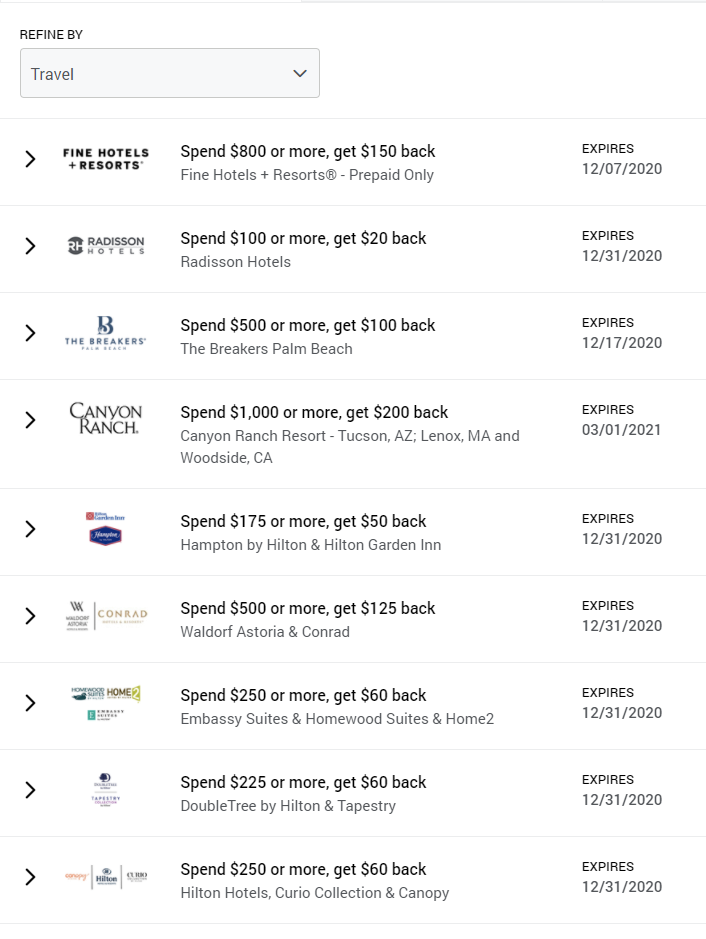Click the Radisson Hotels logo
This screenshot has width=706, height=939.
point(105,246)
